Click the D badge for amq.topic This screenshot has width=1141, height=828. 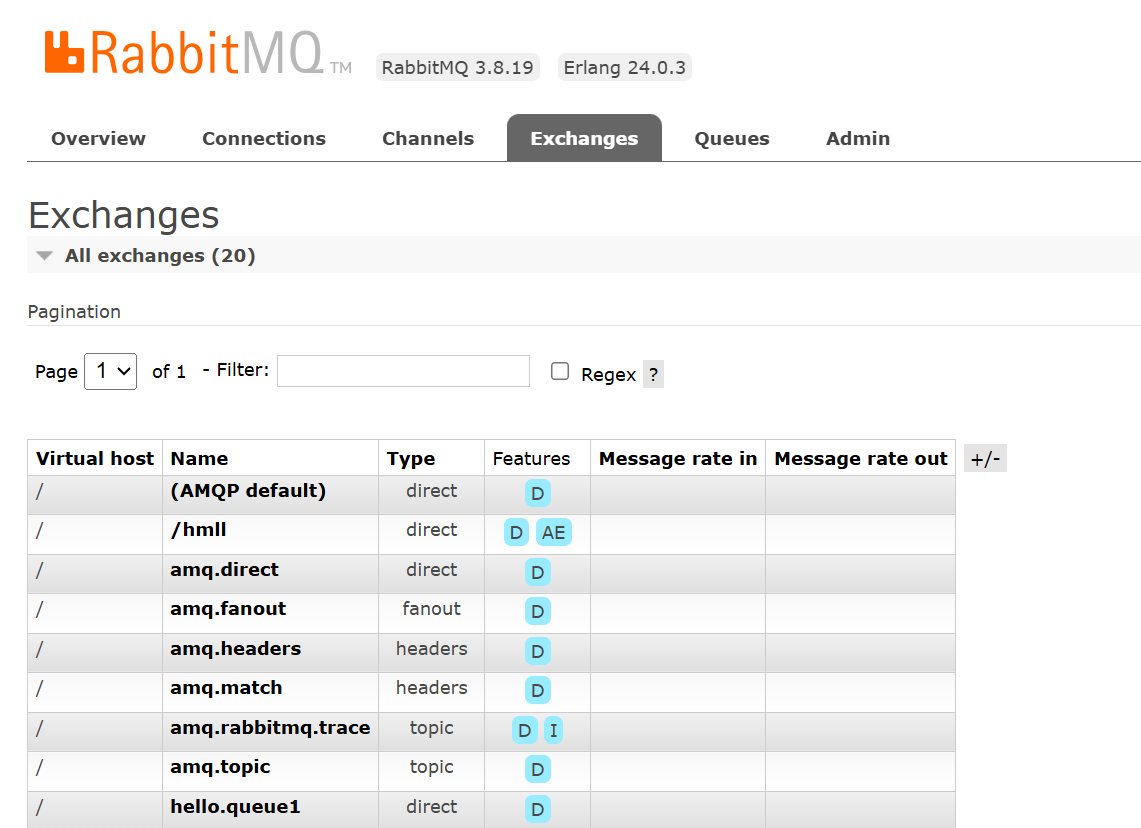pyautogui.click(x=538, y=770)
